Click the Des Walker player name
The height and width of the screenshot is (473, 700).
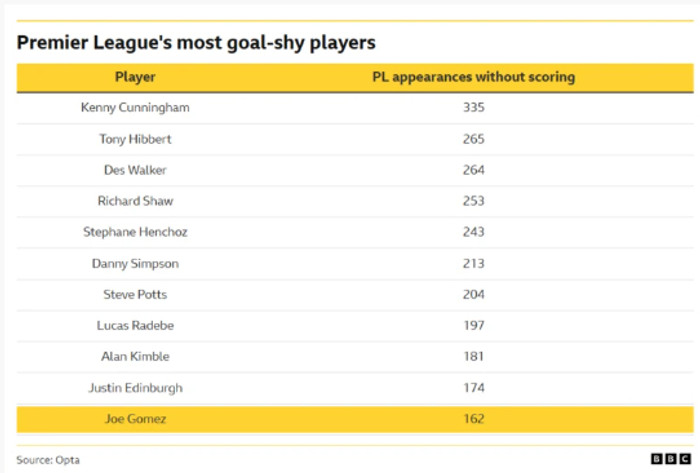tap(135, 170)
